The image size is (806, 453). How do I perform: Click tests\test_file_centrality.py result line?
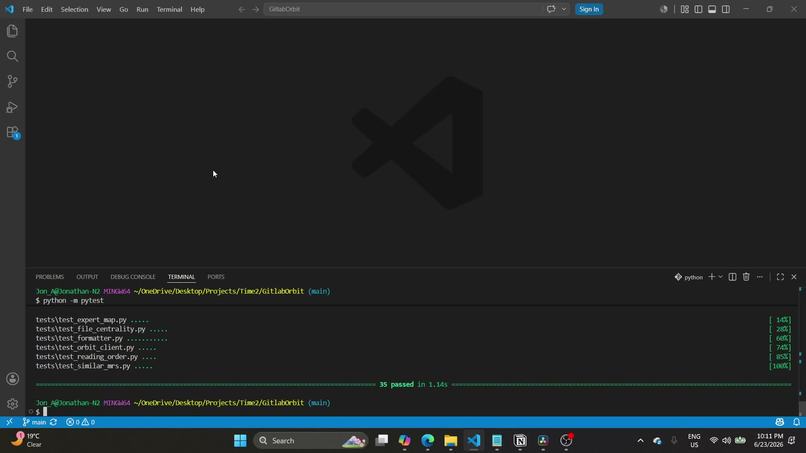tap(101, 329)
